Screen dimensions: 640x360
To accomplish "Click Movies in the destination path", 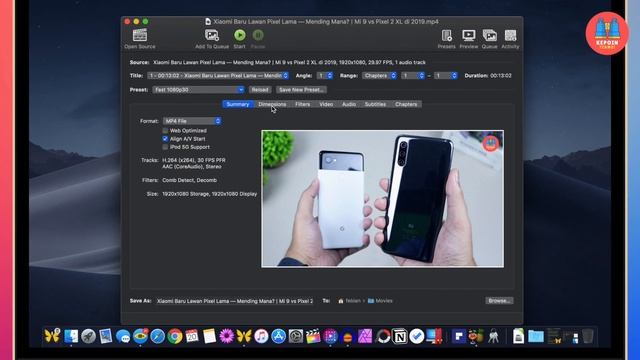I will point(384,301).
